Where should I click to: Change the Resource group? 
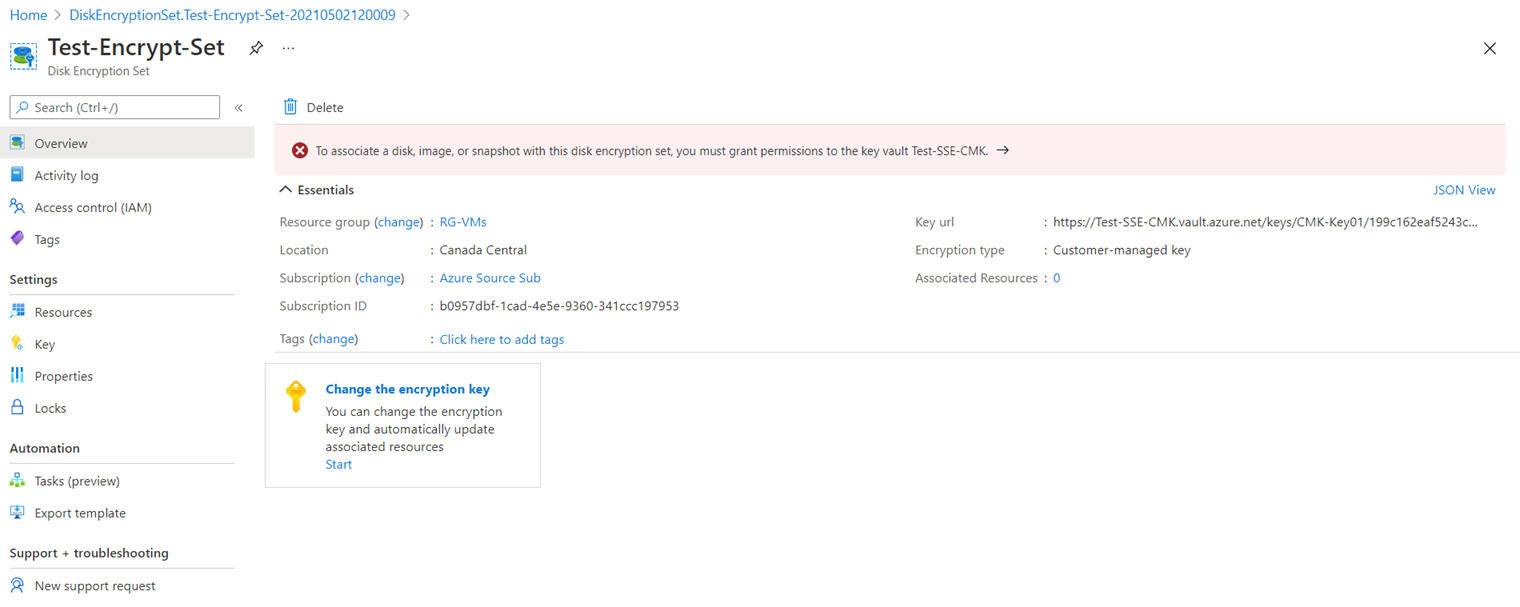click(398, 222)
